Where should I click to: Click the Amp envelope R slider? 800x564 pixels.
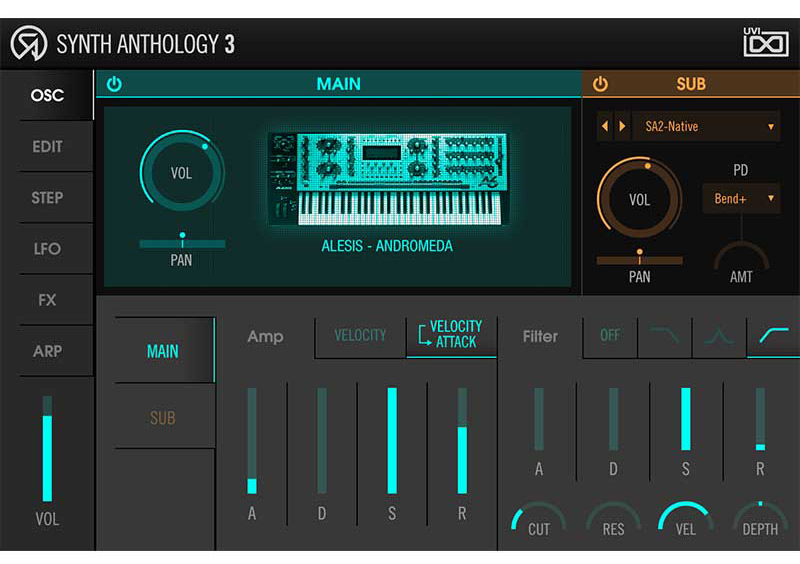click(462, 440)
